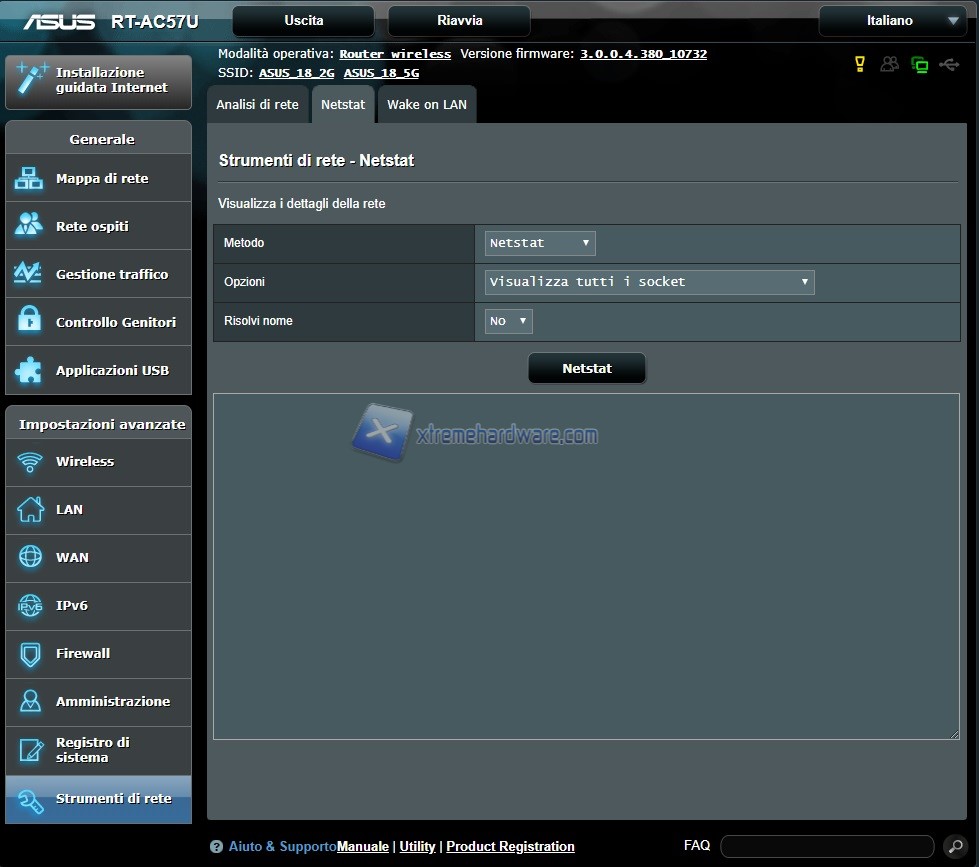Open the Metodo Netstat dropdown
Viewport: 979px width, 867px height.
tap(540, 243)
